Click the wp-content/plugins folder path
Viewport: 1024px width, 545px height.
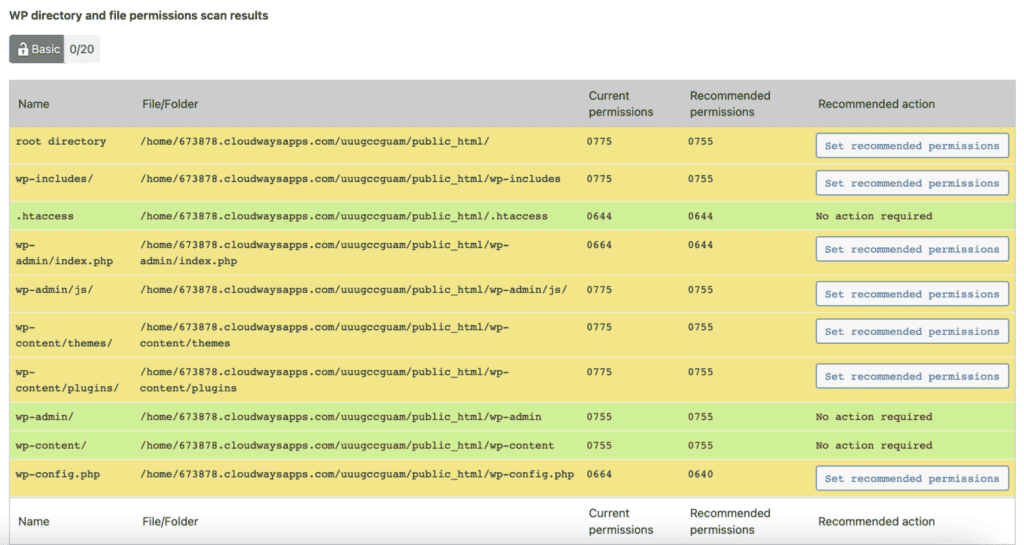point(325,380)
